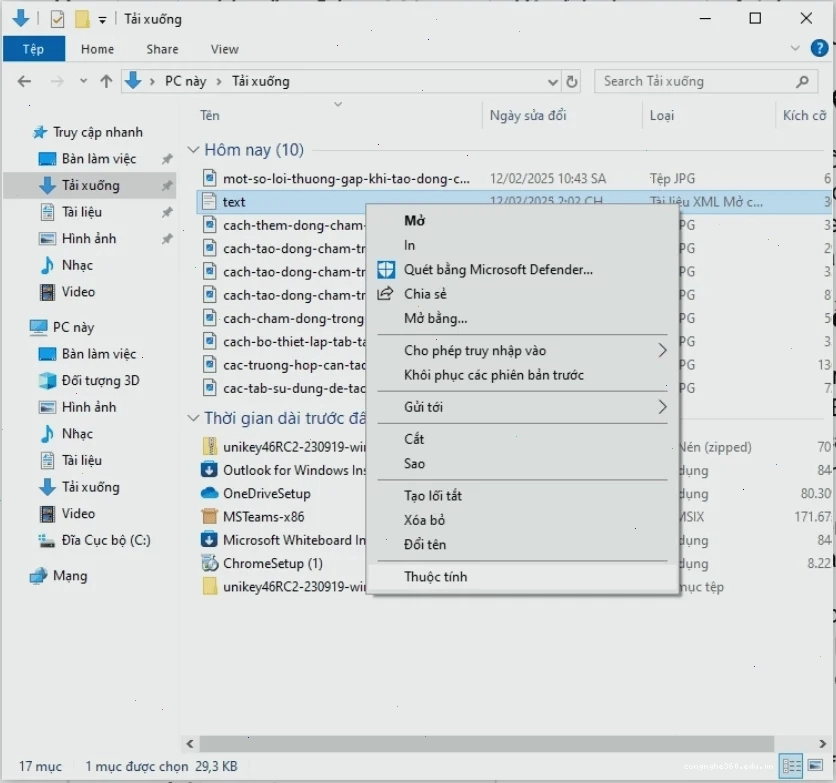Screen dimensions: 836x783
Task: Go back with the back arrow
Action: [25, 82]
